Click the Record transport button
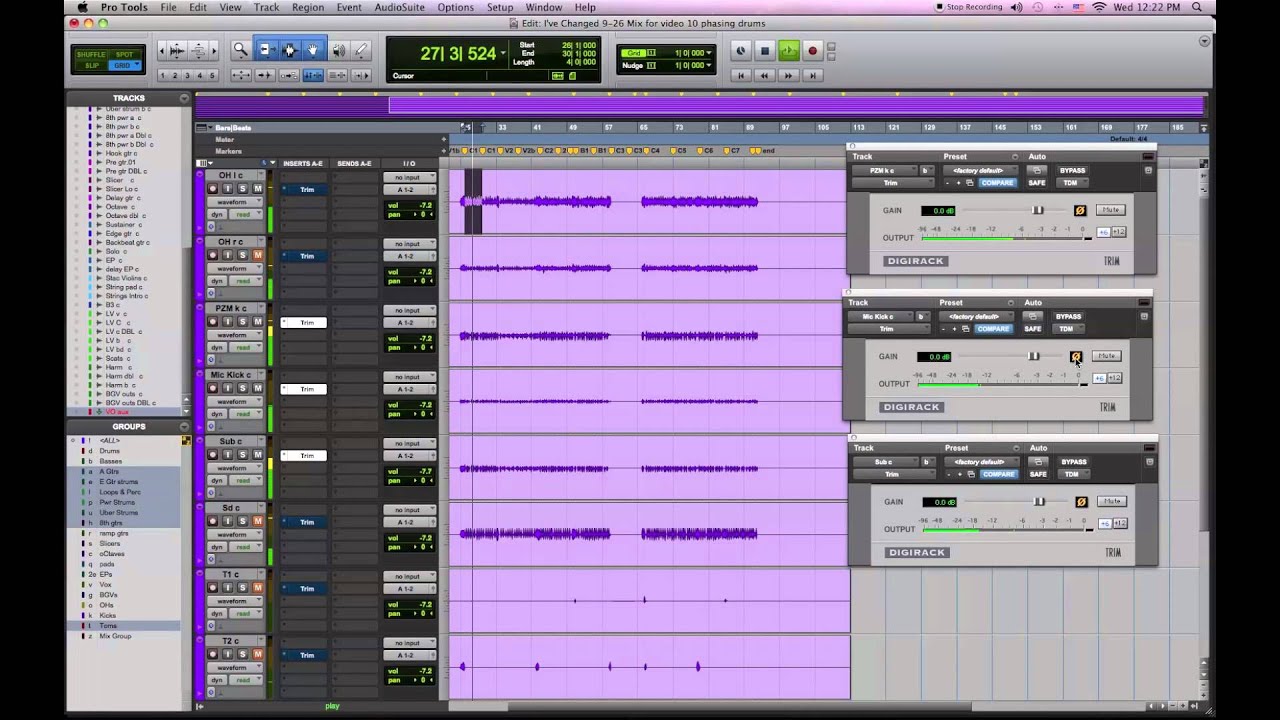The width and height of the screenshot is (1280, 720). coord(812,51)
